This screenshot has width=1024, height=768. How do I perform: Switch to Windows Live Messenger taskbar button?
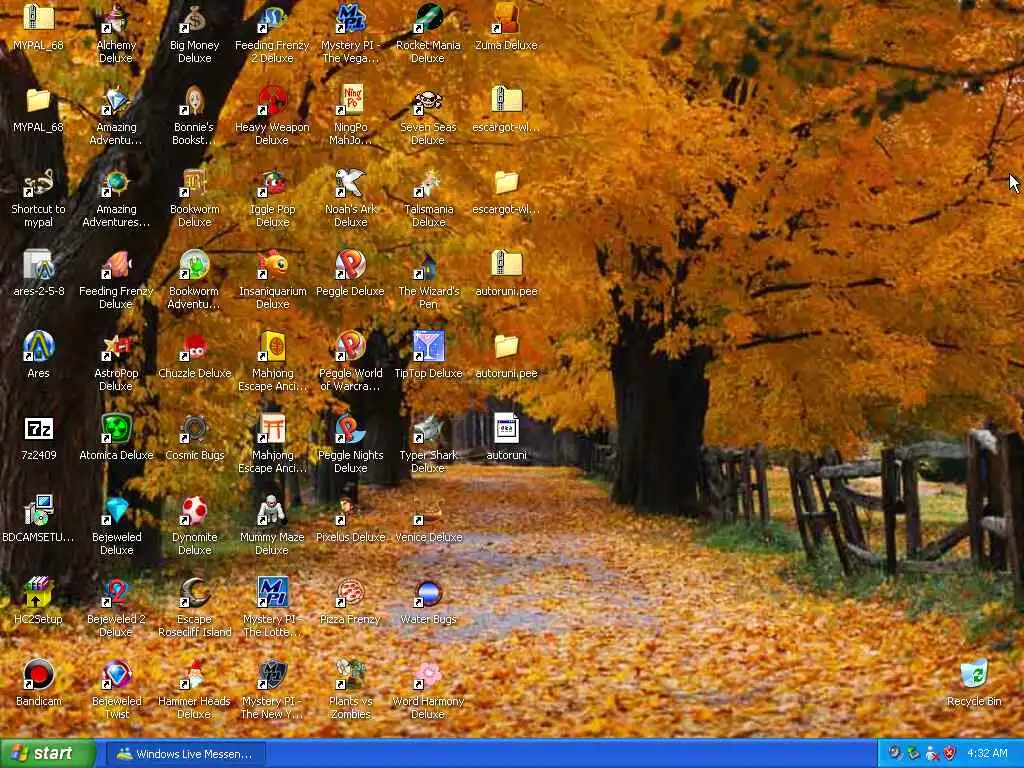[x=185, y=754]
